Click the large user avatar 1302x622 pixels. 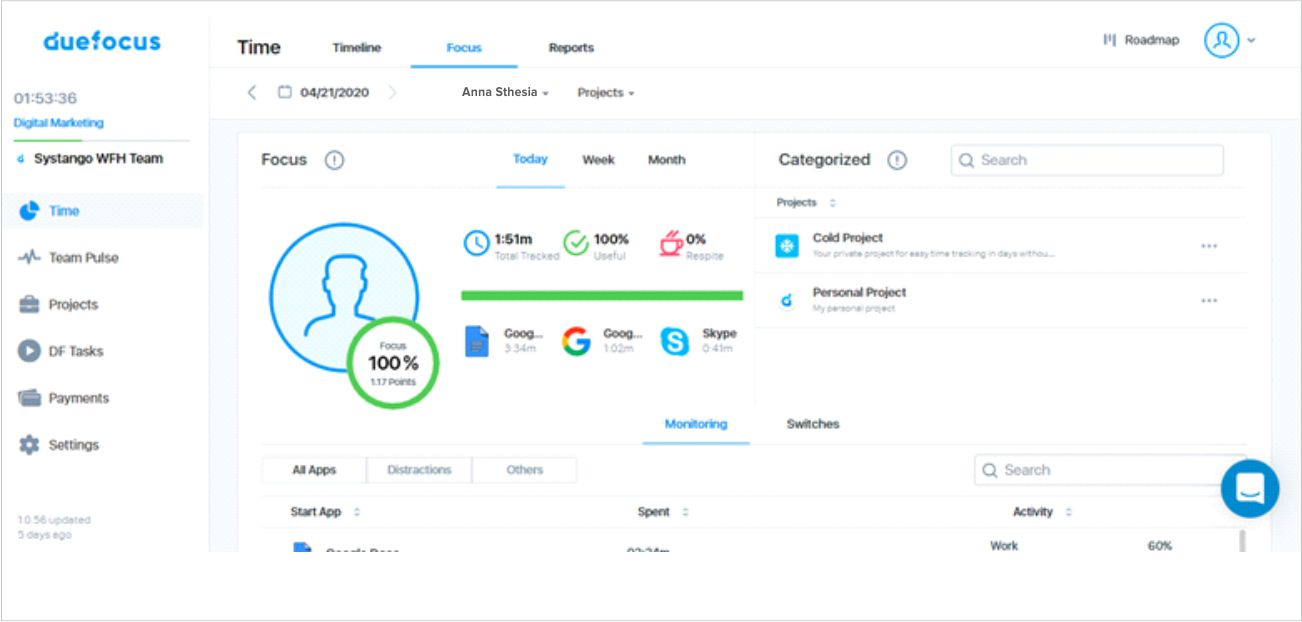pos(344,297)
